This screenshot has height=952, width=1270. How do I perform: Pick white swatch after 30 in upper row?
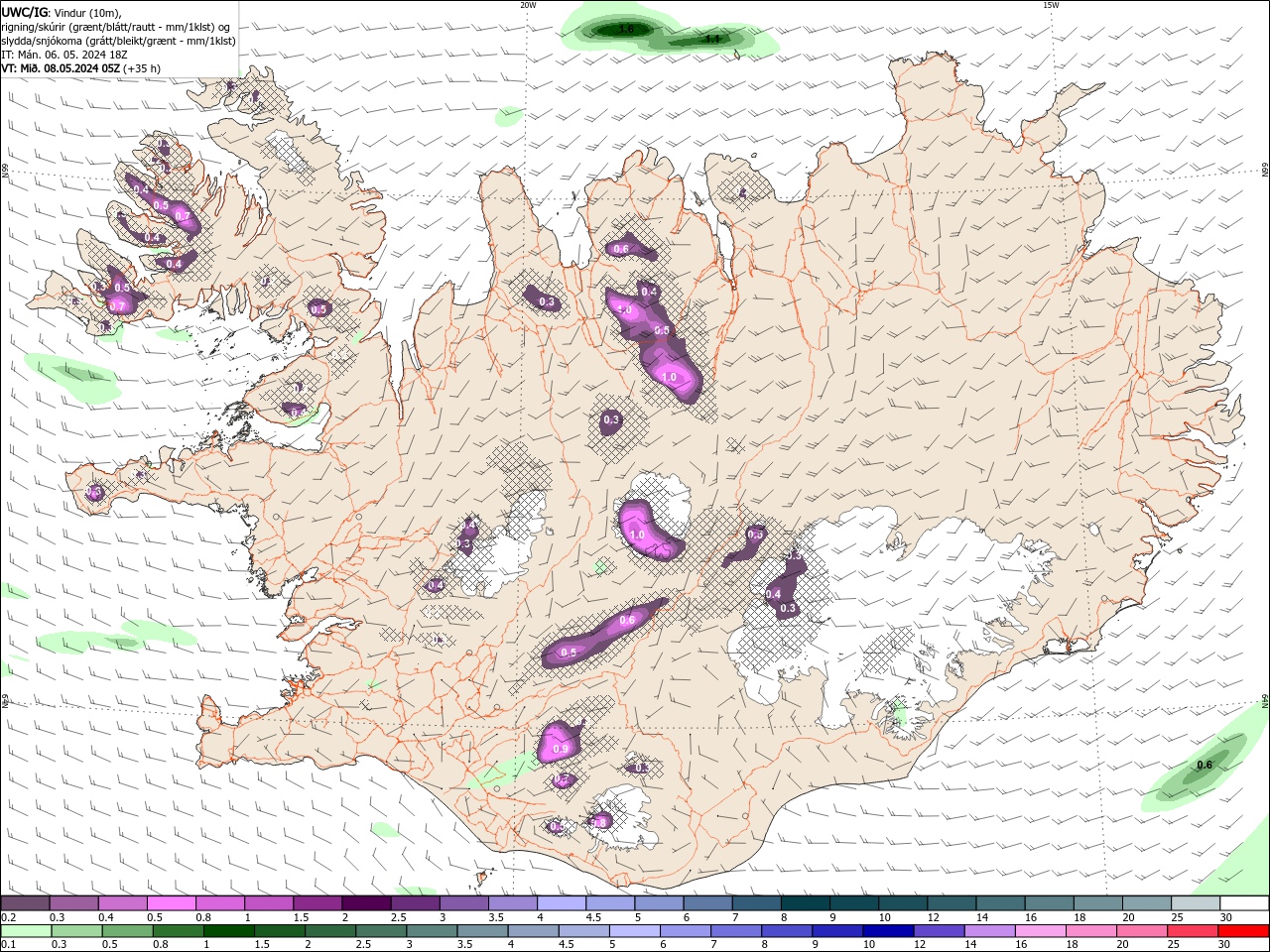click(x=1244, y=903)
